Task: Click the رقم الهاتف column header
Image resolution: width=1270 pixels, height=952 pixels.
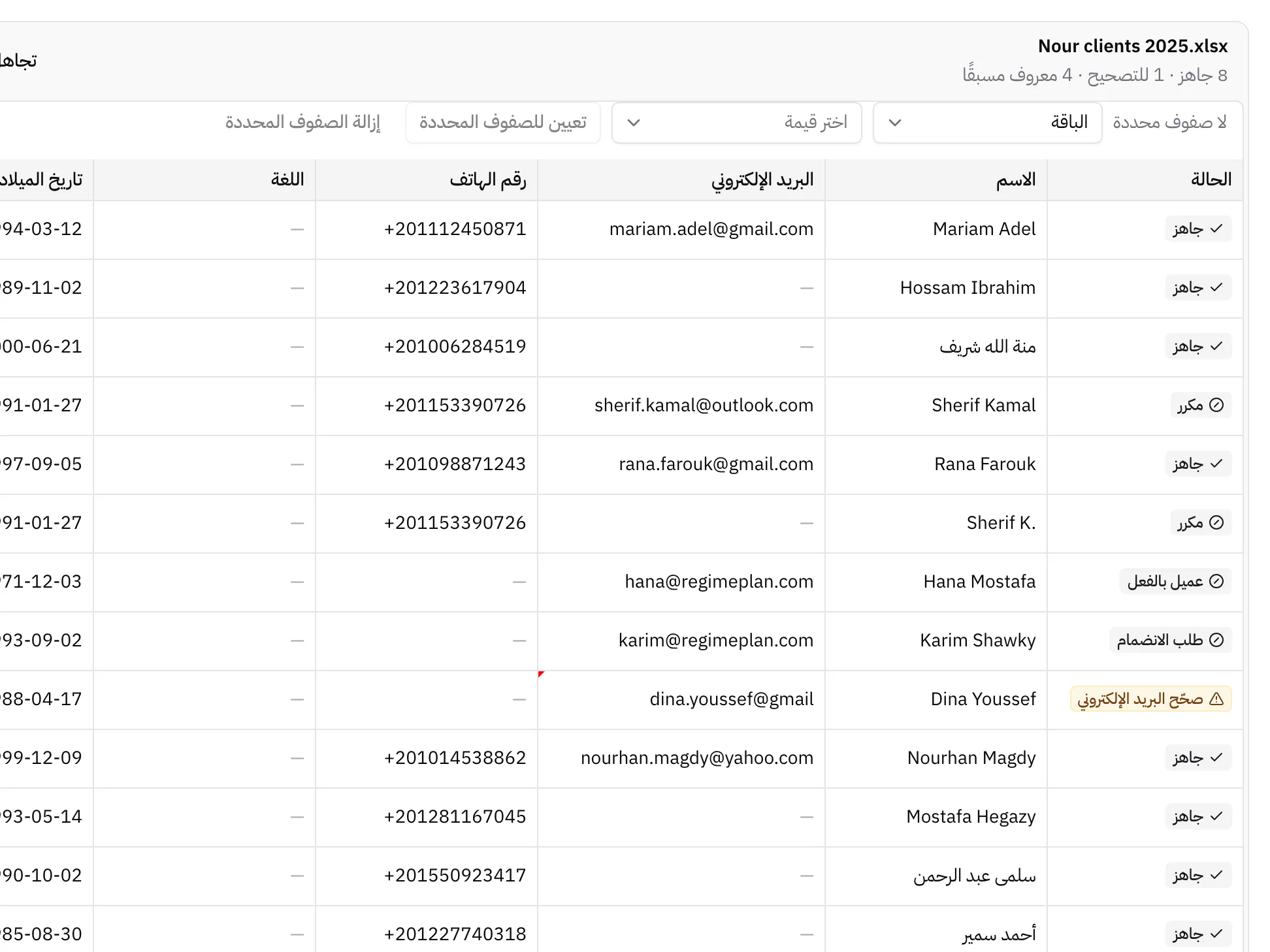Action: (427, 180)
